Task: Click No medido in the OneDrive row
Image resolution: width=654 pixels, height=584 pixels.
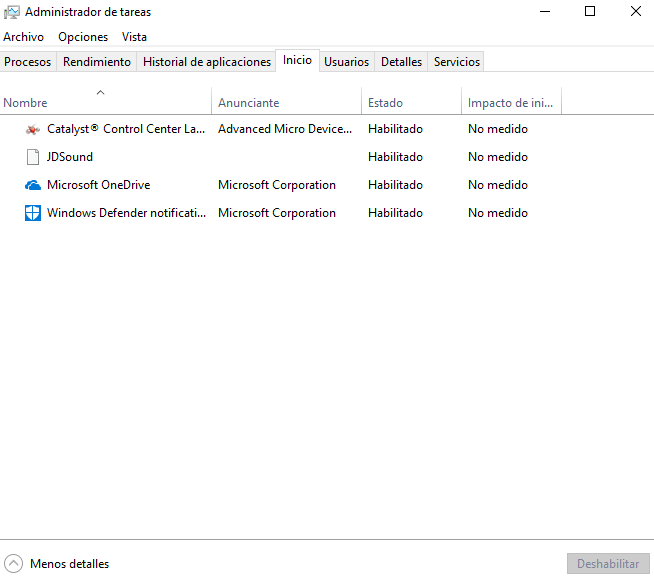Action: (x=498, y=185)
